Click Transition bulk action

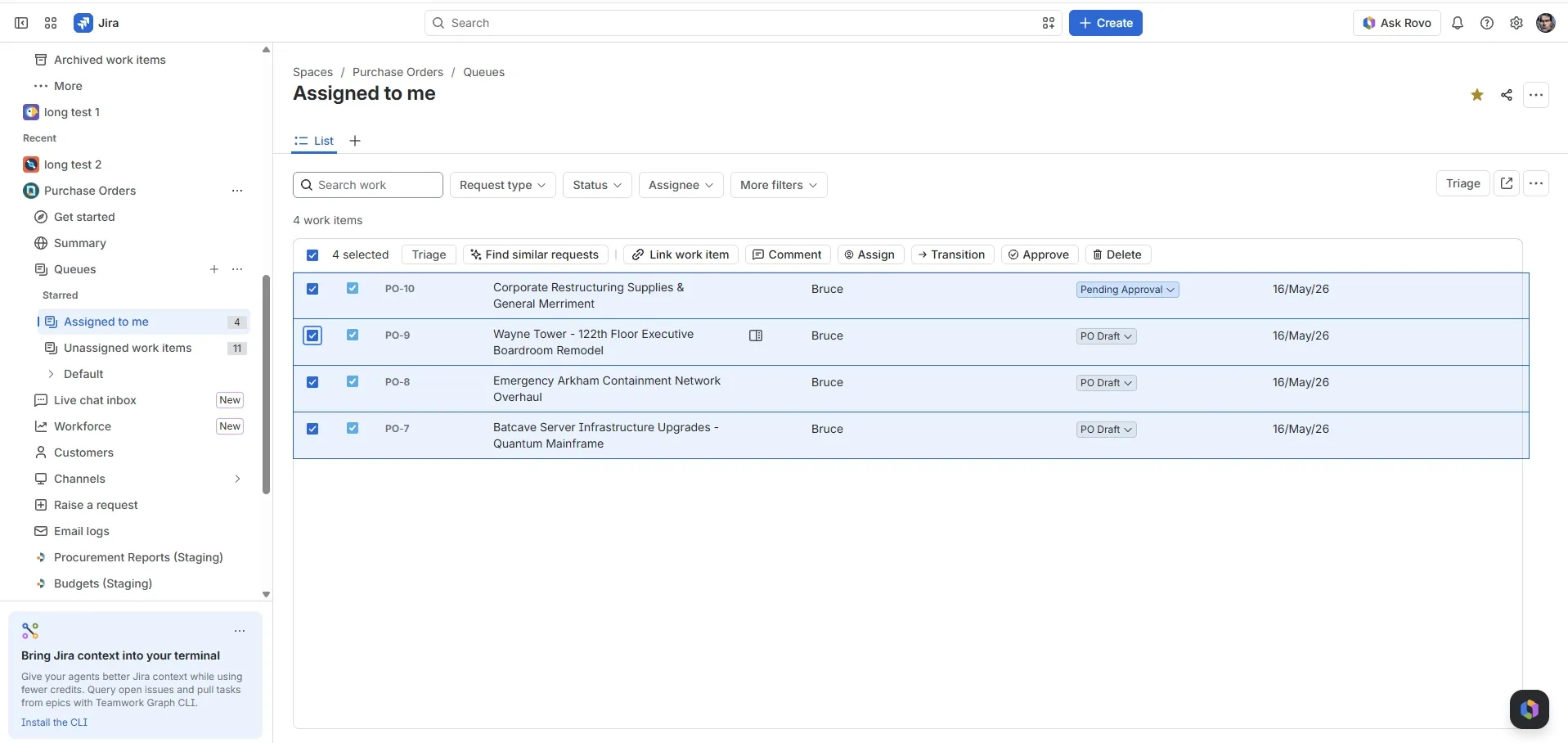click(952, 254)
